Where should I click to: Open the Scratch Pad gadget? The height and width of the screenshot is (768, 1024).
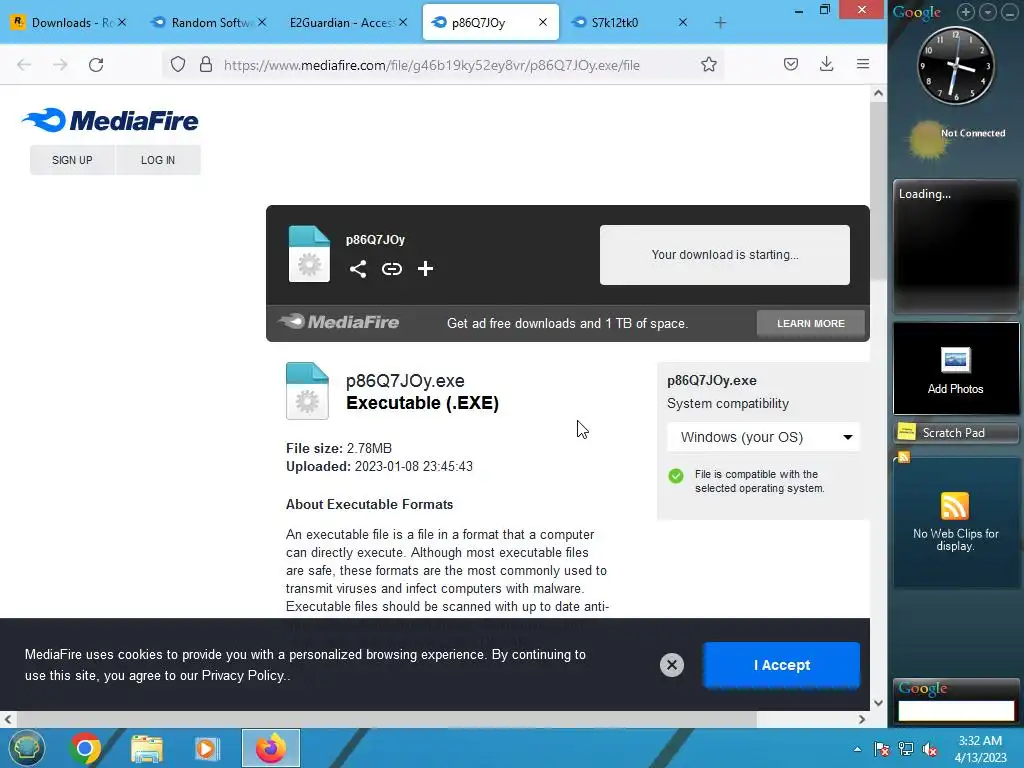point(955,432)
